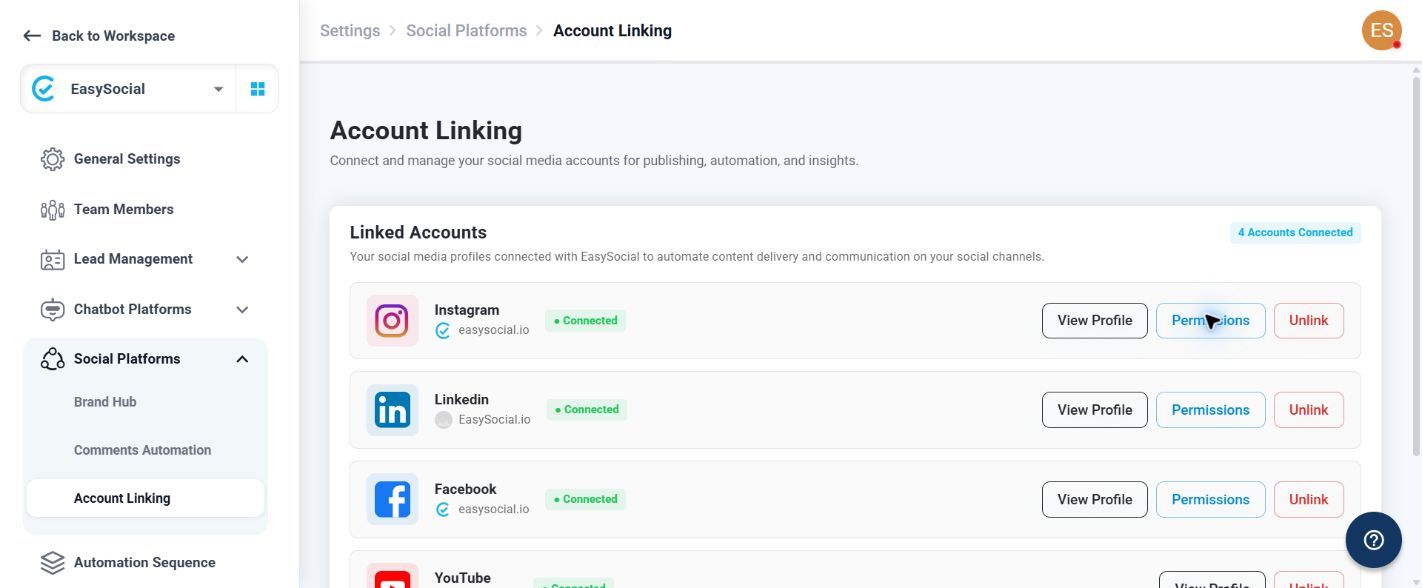Open Permissions for Linkedin account

(1210, 410)
